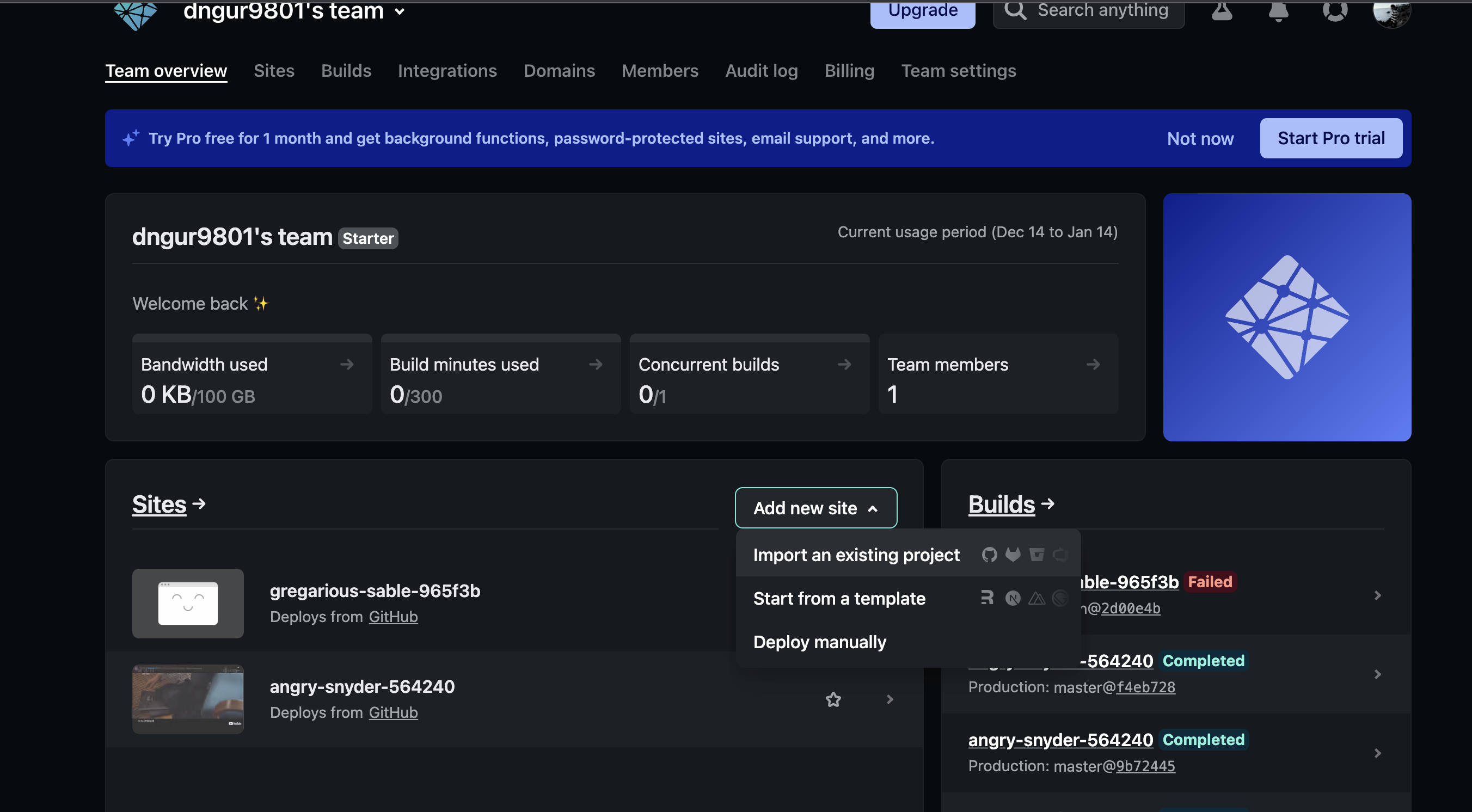Expand the dngur9801's team switcher dropdown
The height and width of the screenshot is (812, 1472).
(x=400, y=11)
